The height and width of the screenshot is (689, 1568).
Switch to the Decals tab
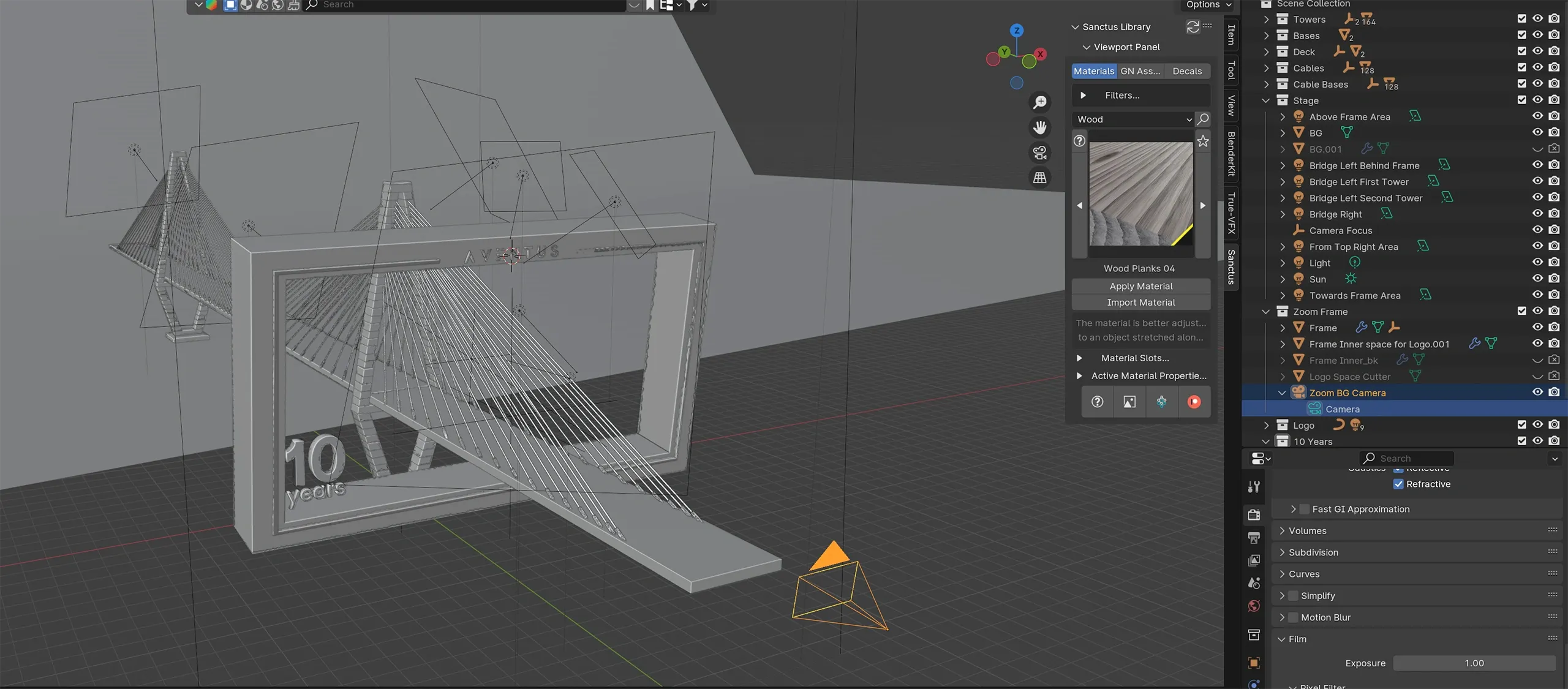point(1187,71)
